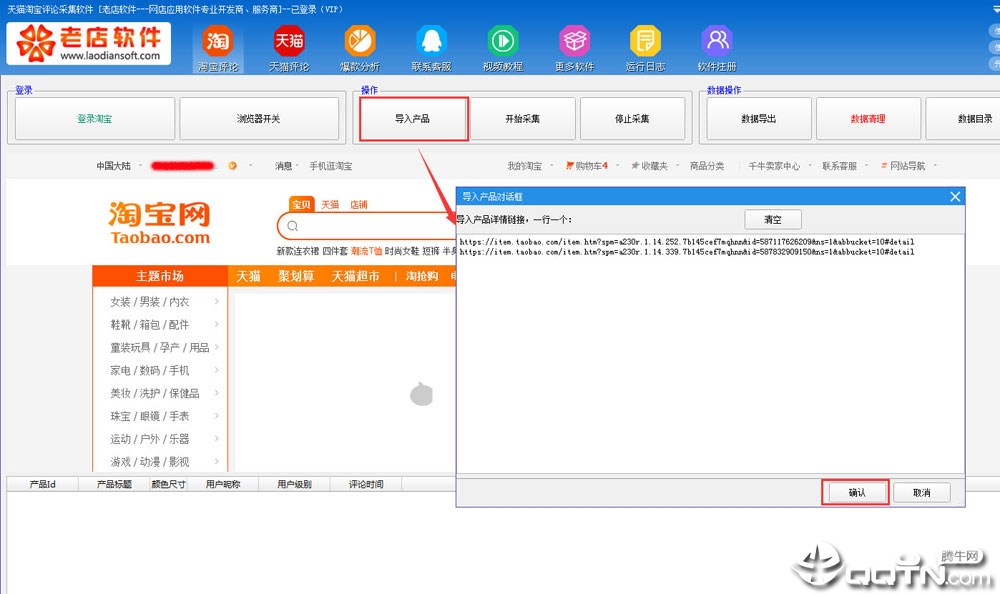The width and height of the screenshot is (1000, 594).
Task: Click inside the product links text area
Action: pyautogui.click(x=710, y=354)
